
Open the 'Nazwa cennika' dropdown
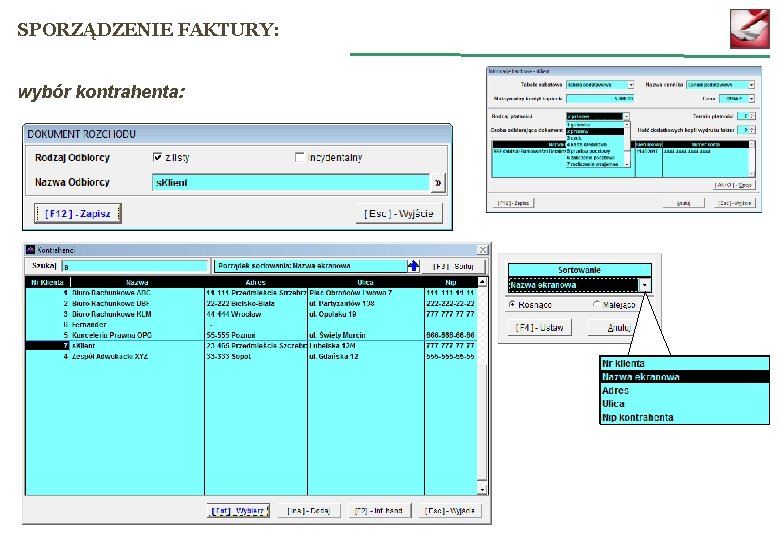[x=751, y=85]
